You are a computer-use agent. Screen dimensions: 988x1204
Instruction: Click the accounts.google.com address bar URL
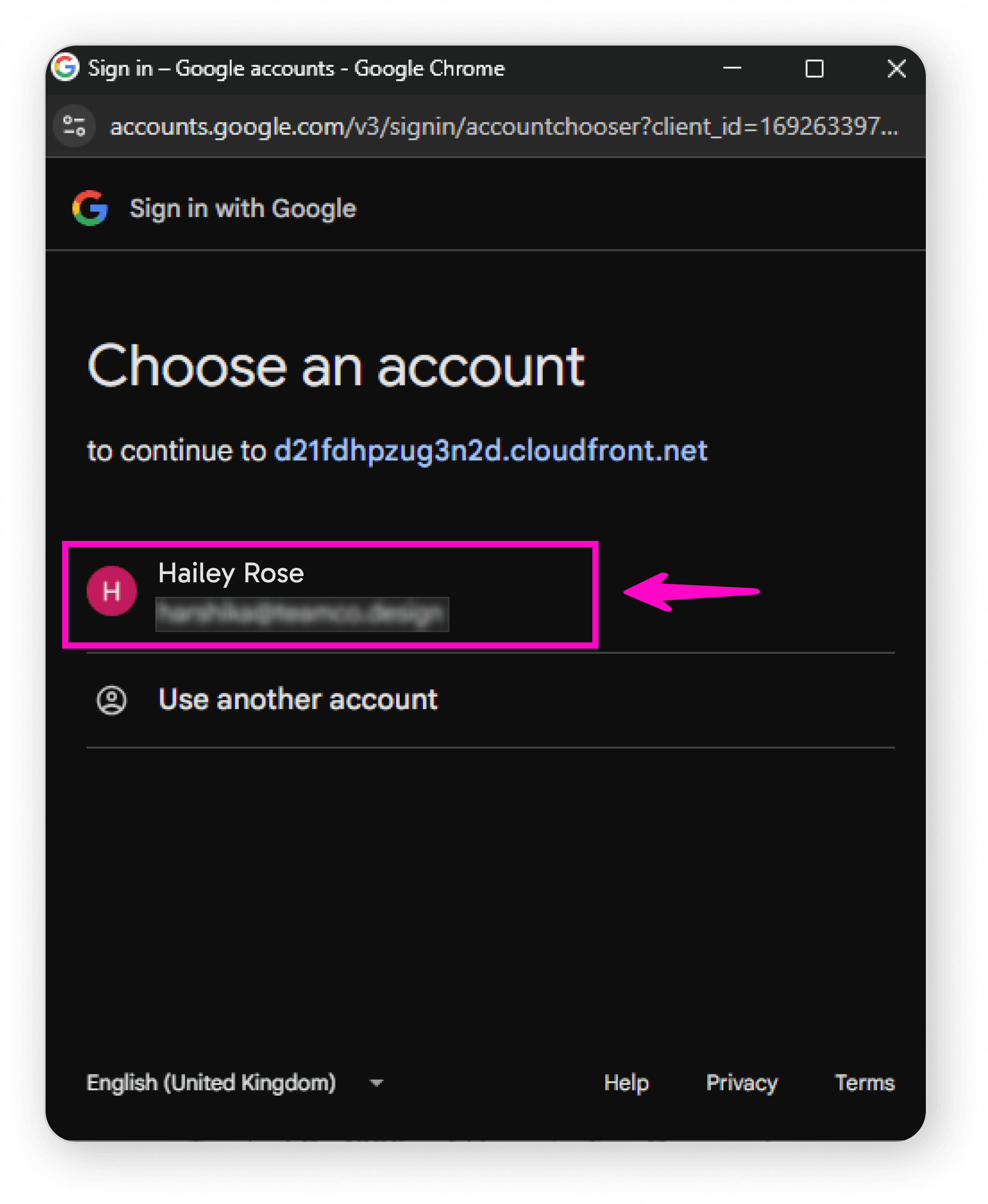(x=504, y=126)
